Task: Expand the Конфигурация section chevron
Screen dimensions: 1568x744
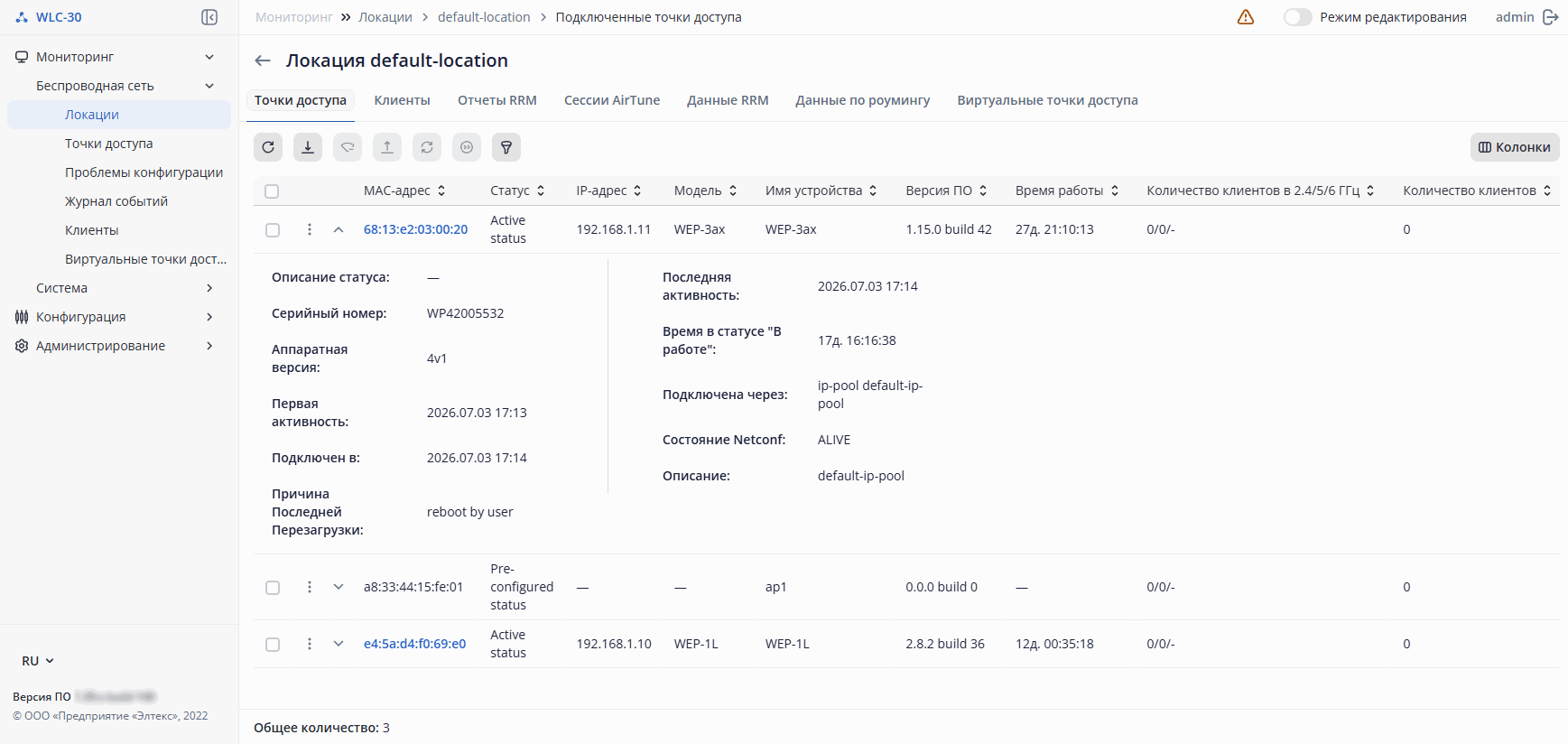Action: 209,317
